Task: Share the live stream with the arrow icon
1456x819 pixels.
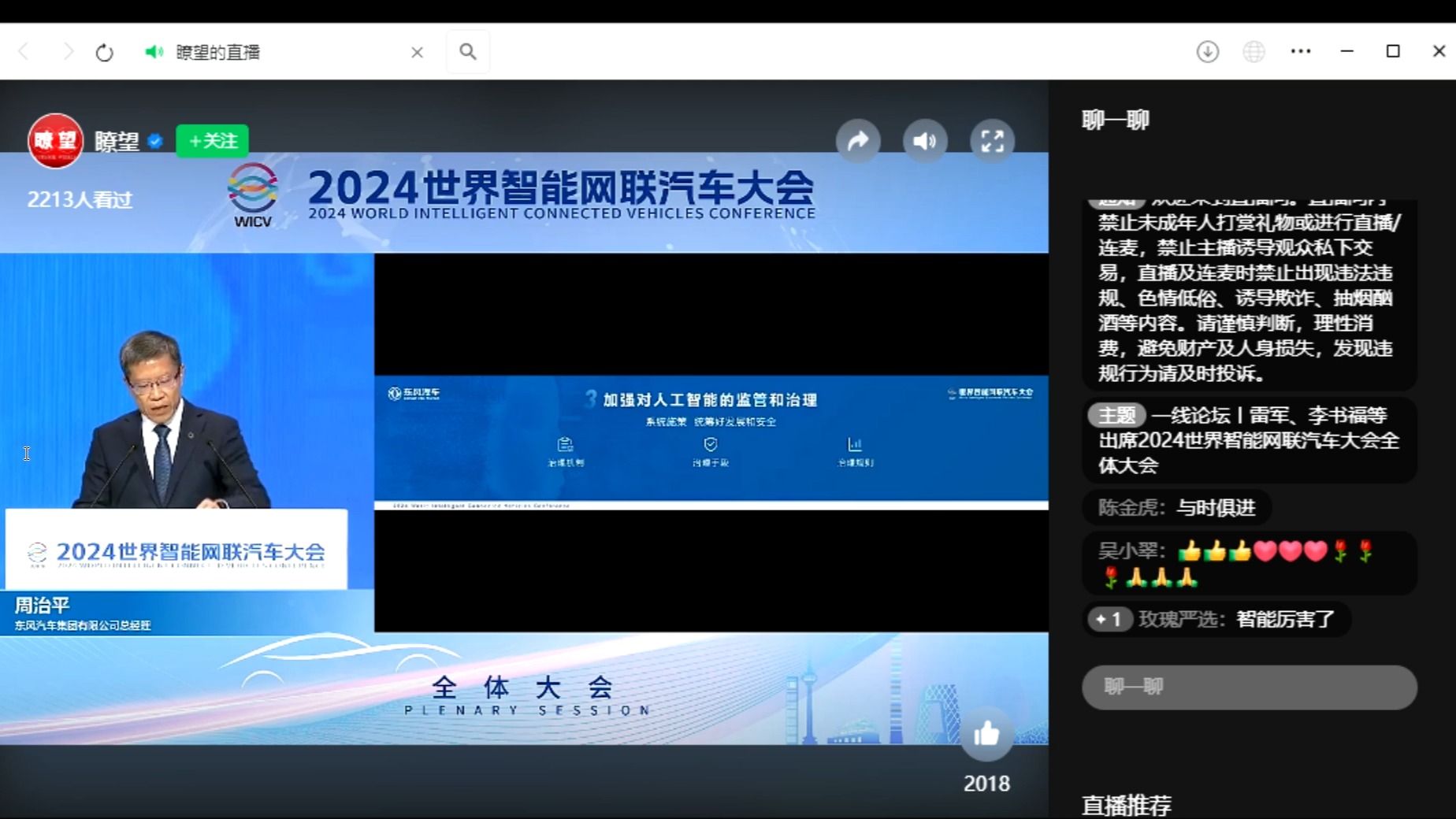Action: 858,141
